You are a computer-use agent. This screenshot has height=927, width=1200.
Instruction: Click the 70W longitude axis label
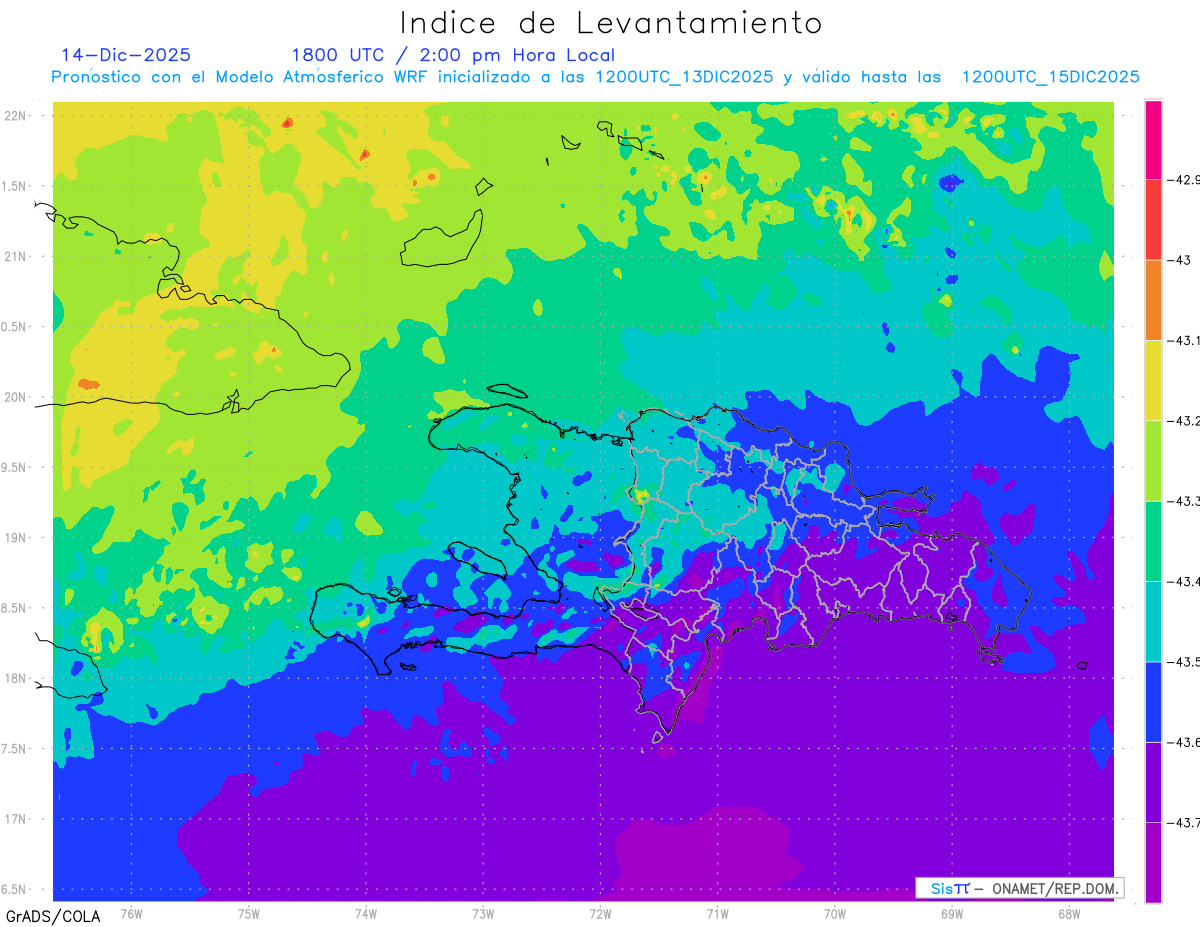click(x=835, y=913)
